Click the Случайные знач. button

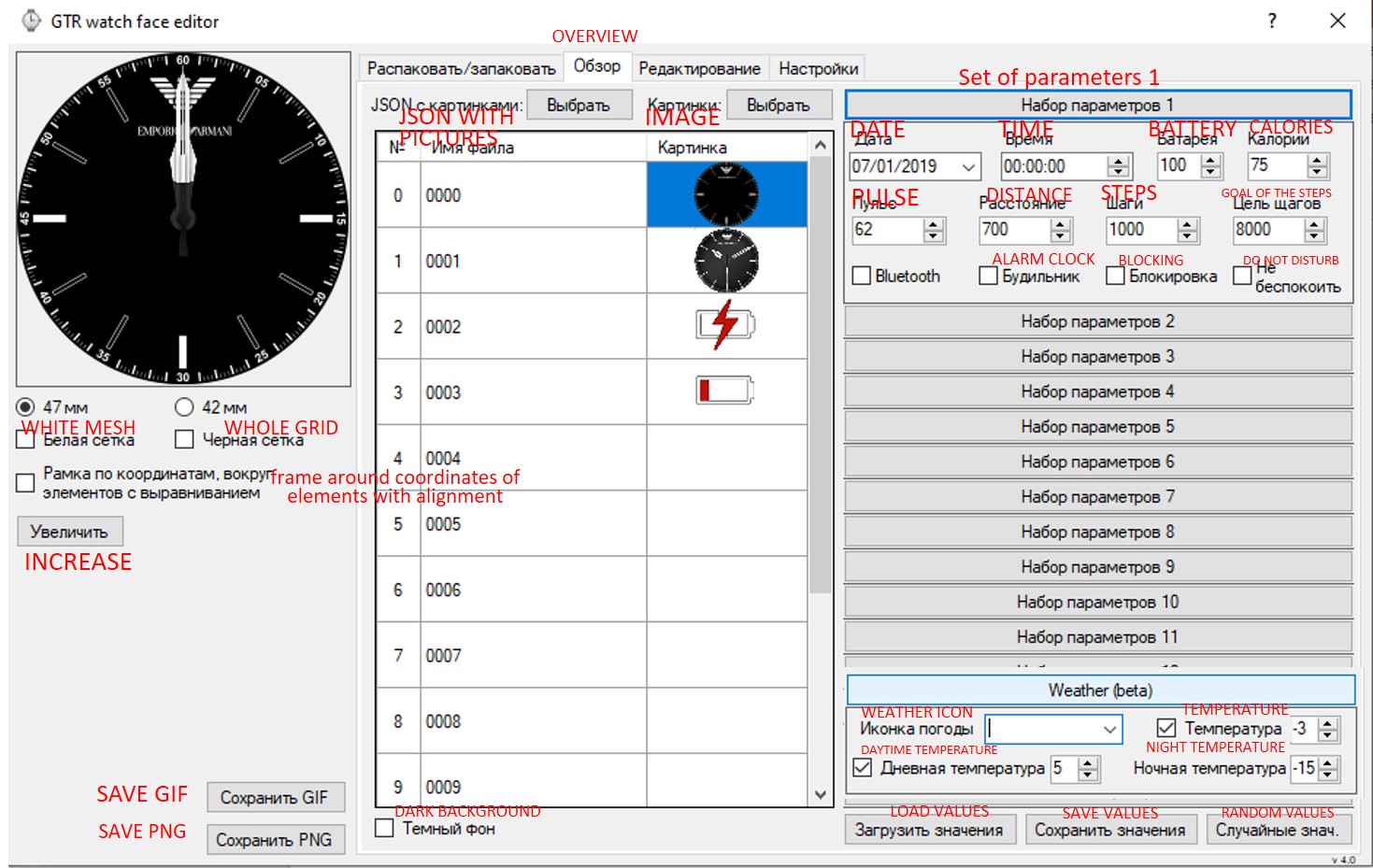point(1277,830)
